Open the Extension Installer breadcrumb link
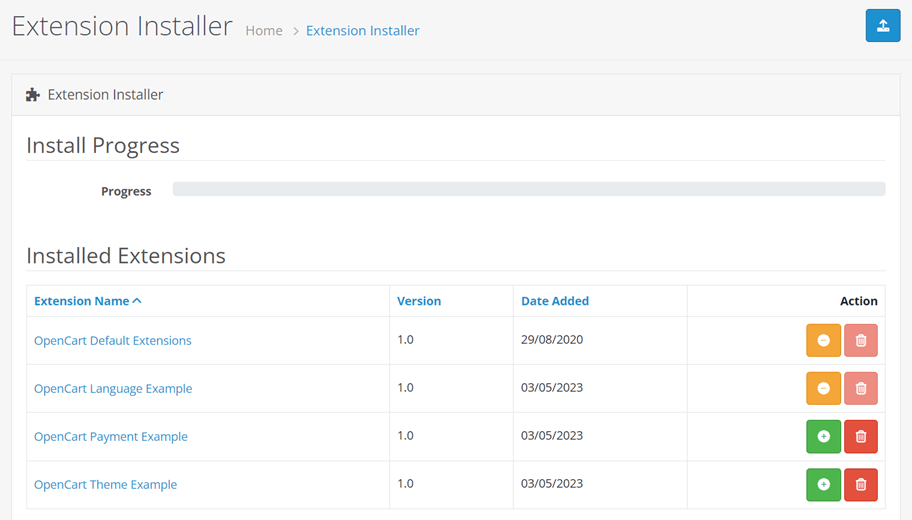The height and width of the screenshot is (520, 912). point(362,30)
